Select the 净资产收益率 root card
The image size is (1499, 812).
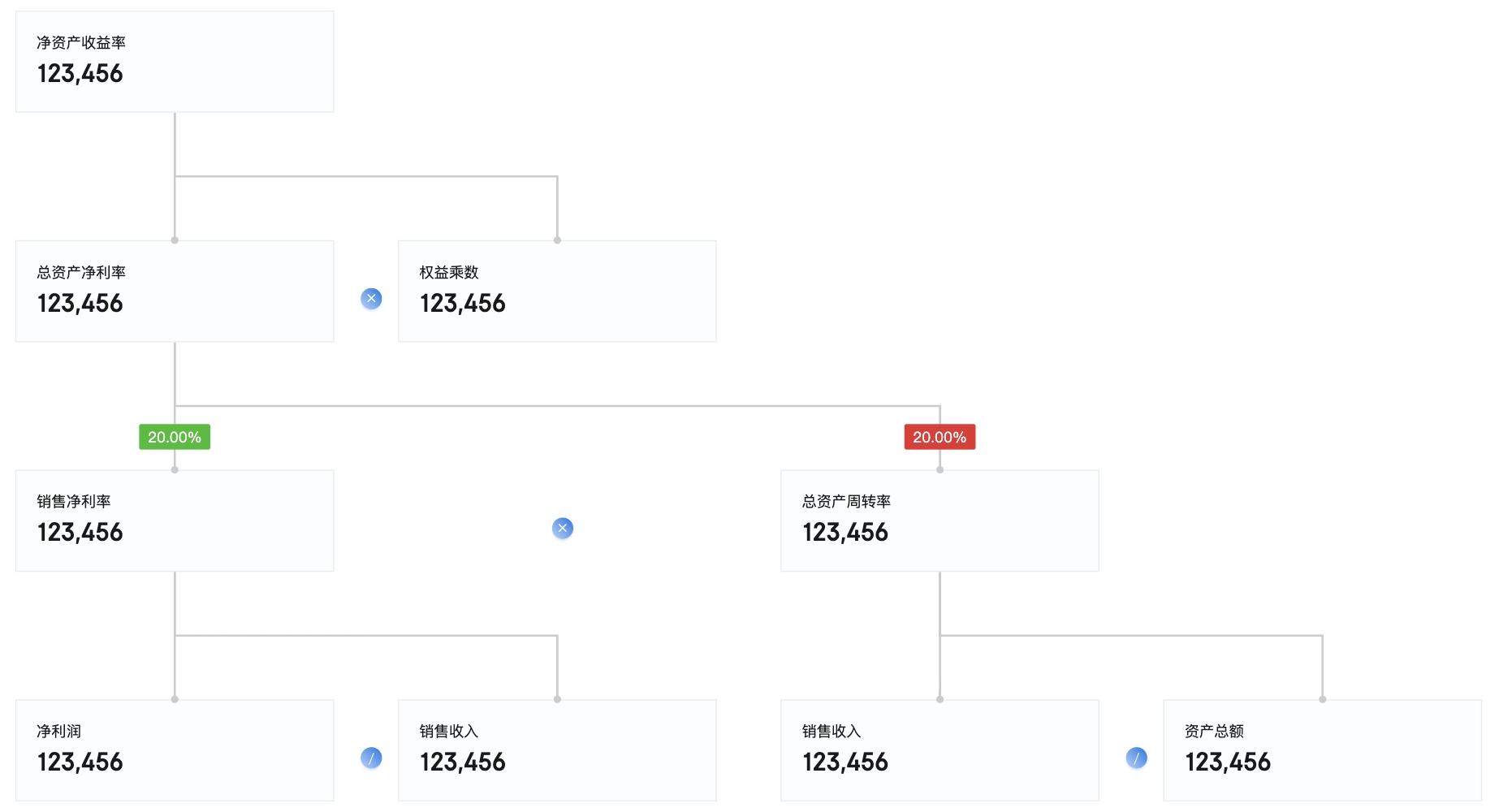tap(175, 62)
